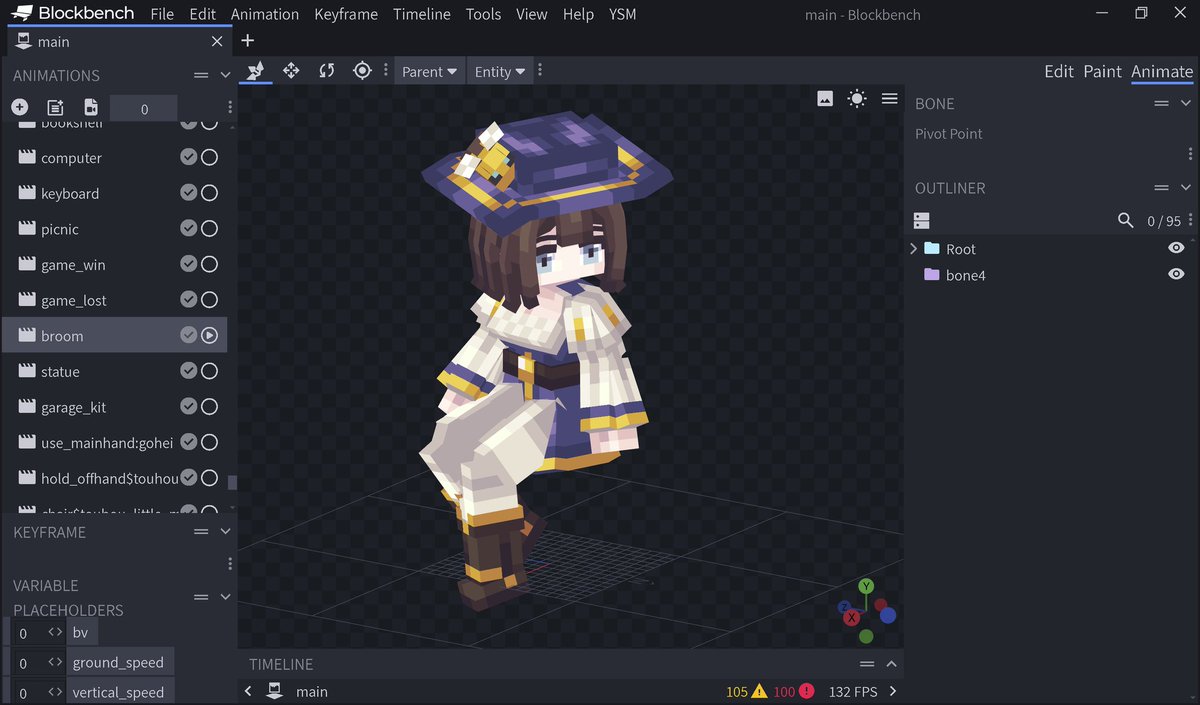Hide the bone4 group with eye icon
1200x705 pixels.
1176,274
